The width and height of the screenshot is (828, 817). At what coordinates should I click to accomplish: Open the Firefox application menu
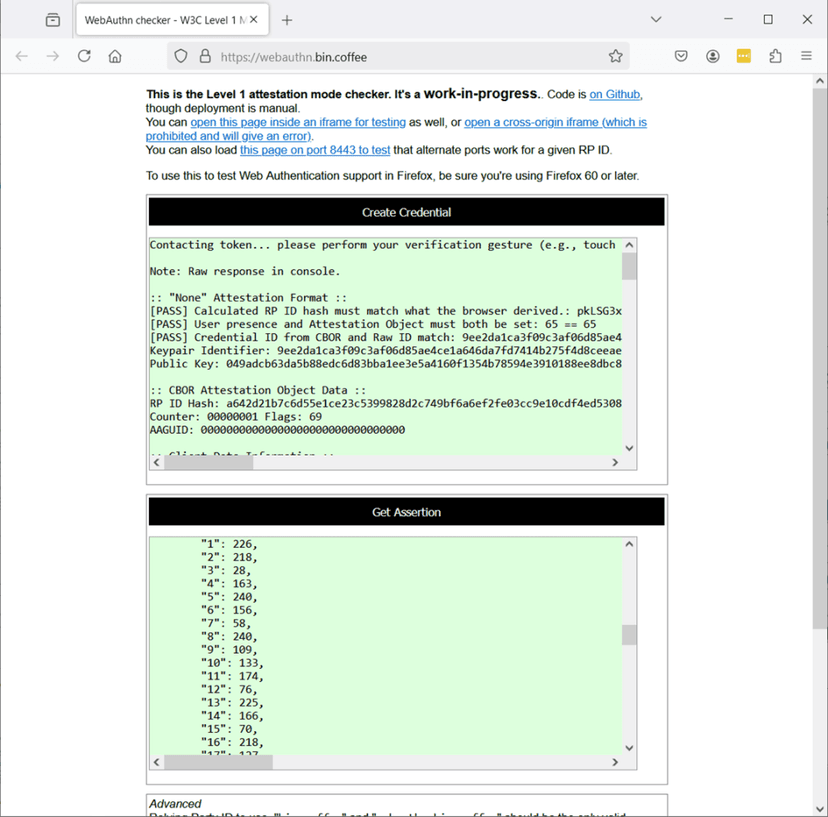click(x=806, y=57)
